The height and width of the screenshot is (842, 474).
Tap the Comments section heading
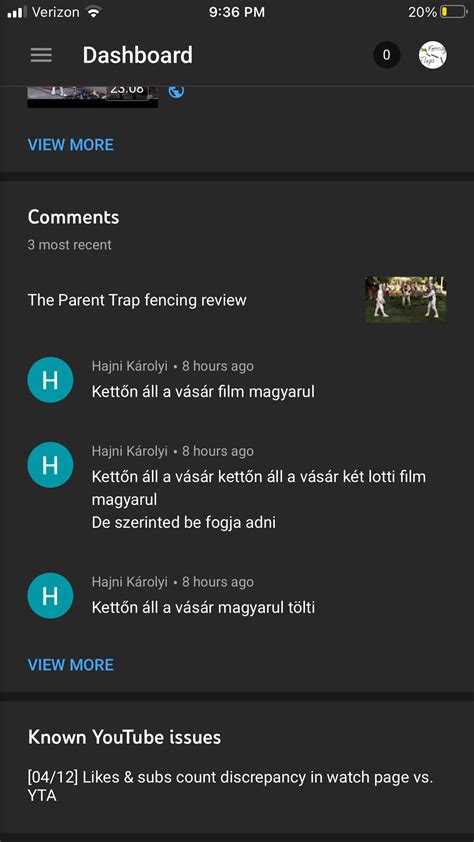[73, 217]
